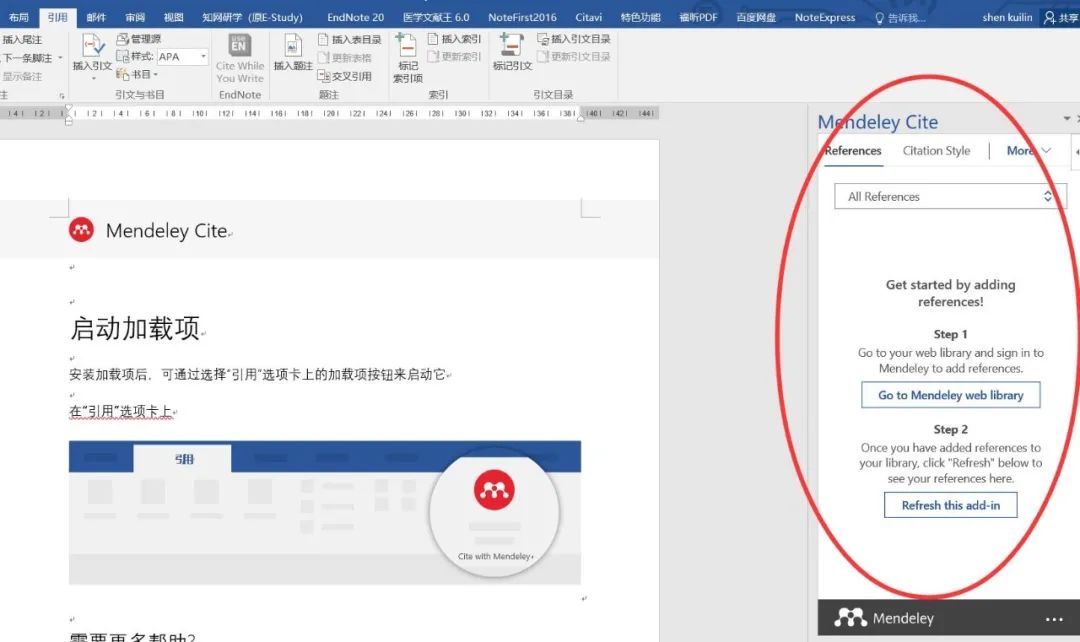Click Insert Table of Authorities (插入引文目录)
Screen dimensions: 1080x642
[574, 39]
